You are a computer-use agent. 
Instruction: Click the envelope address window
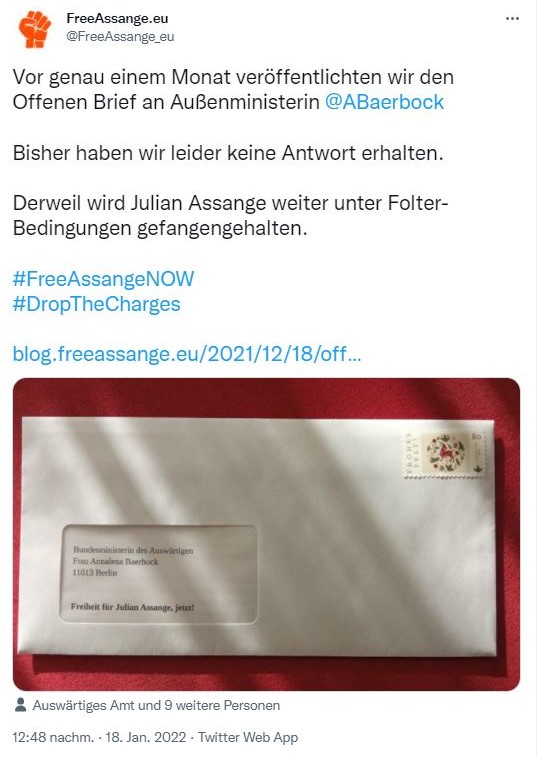click(x=158, y=574)
